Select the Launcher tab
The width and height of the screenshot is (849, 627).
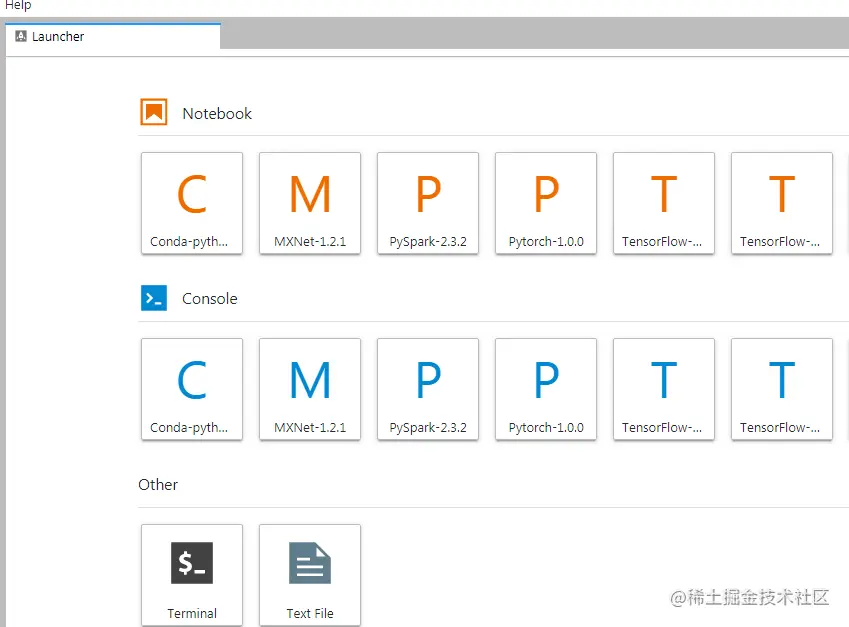[113, 37]
